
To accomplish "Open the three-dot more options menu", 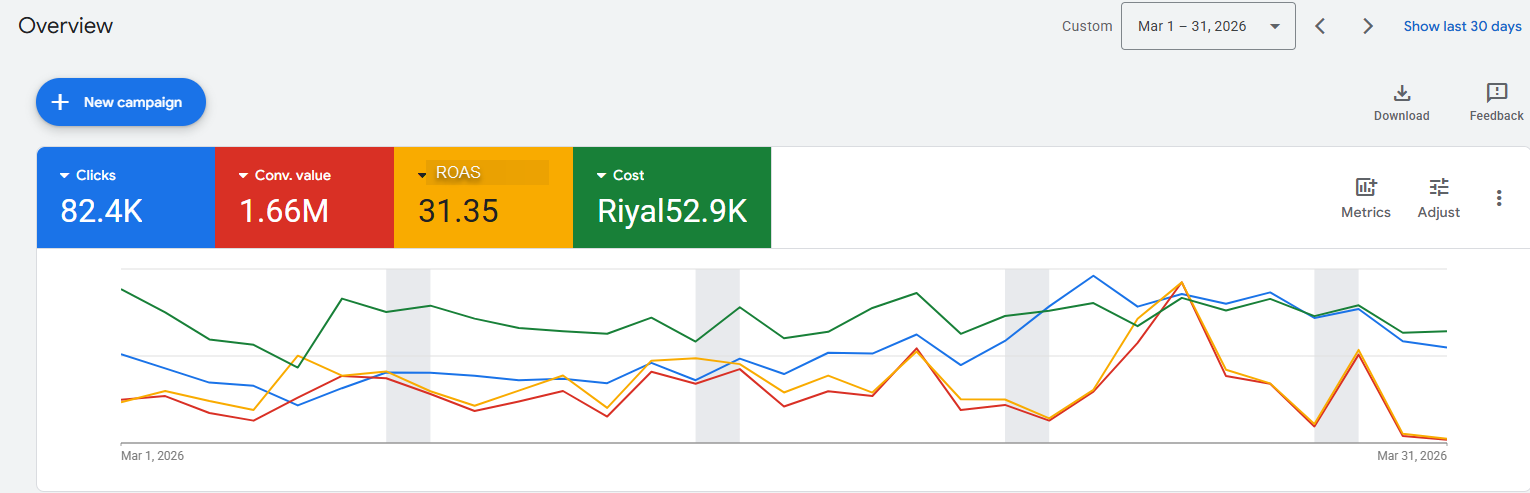I will coord(1499,198).
